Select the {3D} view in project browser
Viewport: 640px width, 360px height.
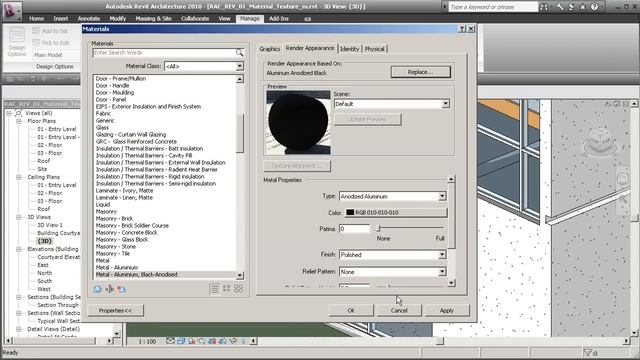point(44,241)
